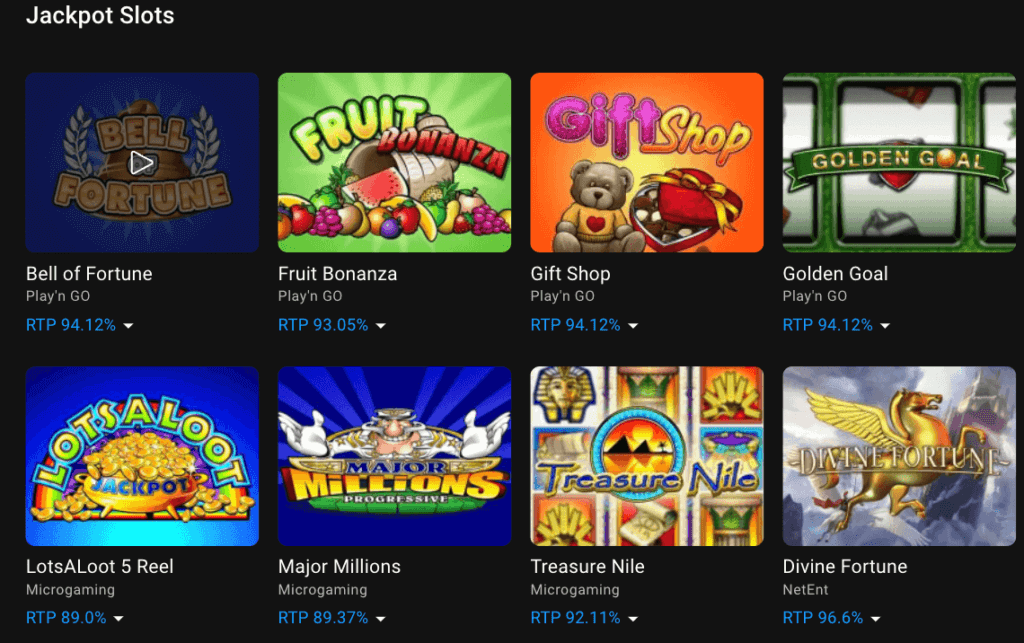
Task: Click the NetEnt provider label under Divine Fortune
Action: 805,590
